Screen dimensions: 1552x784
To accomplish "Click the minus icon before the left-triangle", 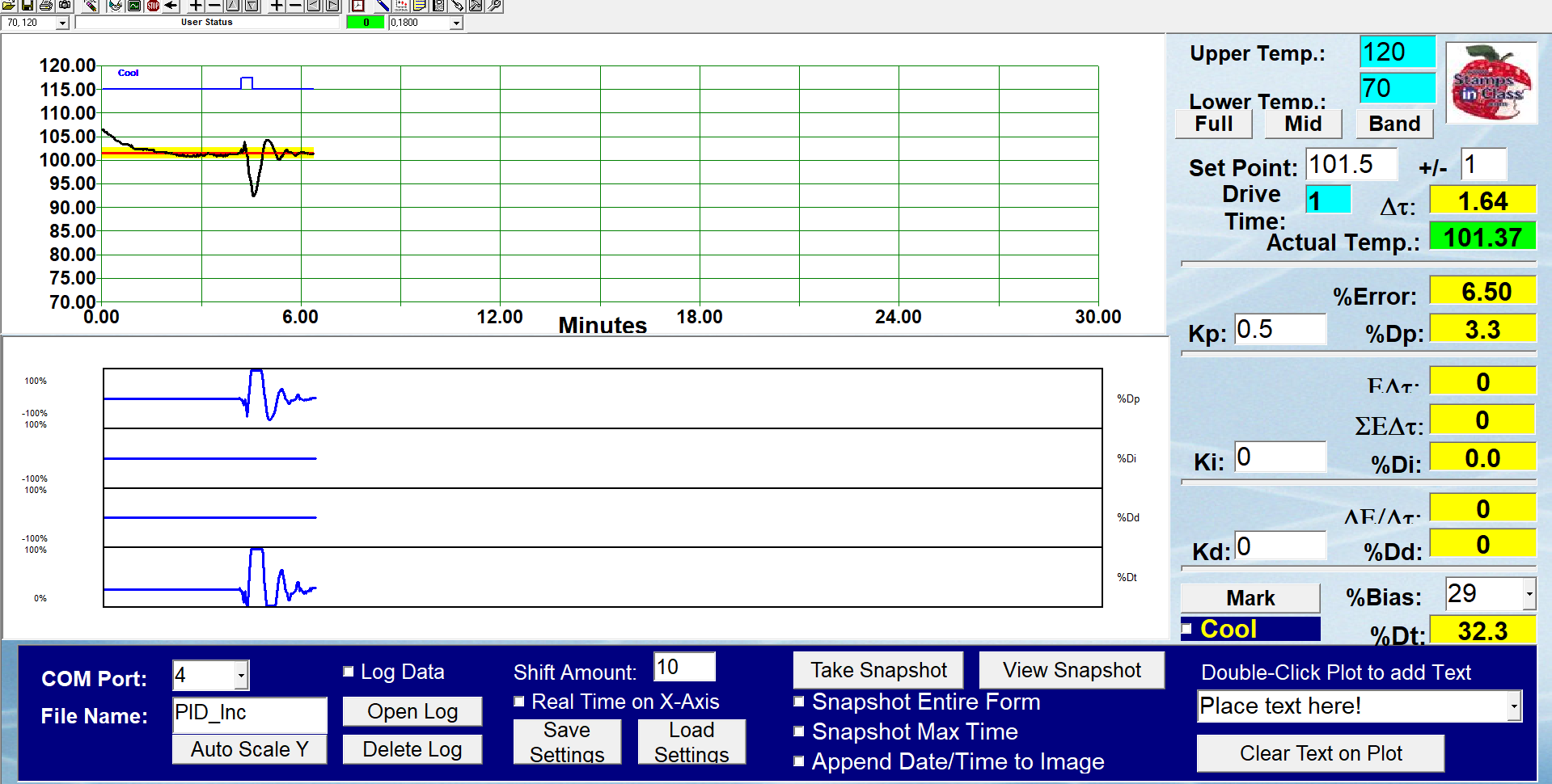I will (295, 6).
